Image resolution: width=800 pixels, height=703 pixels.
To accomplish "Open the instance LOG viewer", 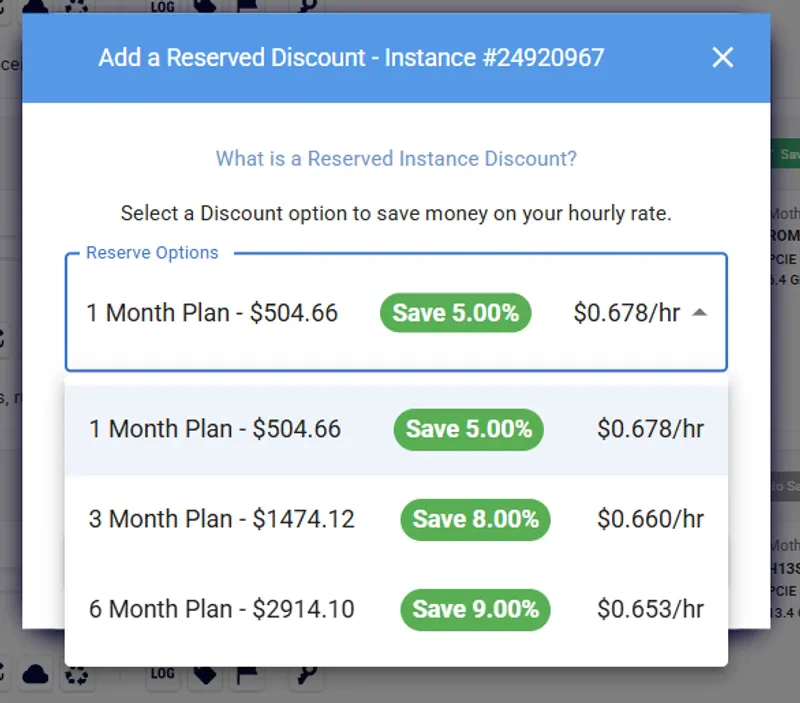I will [162, 675].
